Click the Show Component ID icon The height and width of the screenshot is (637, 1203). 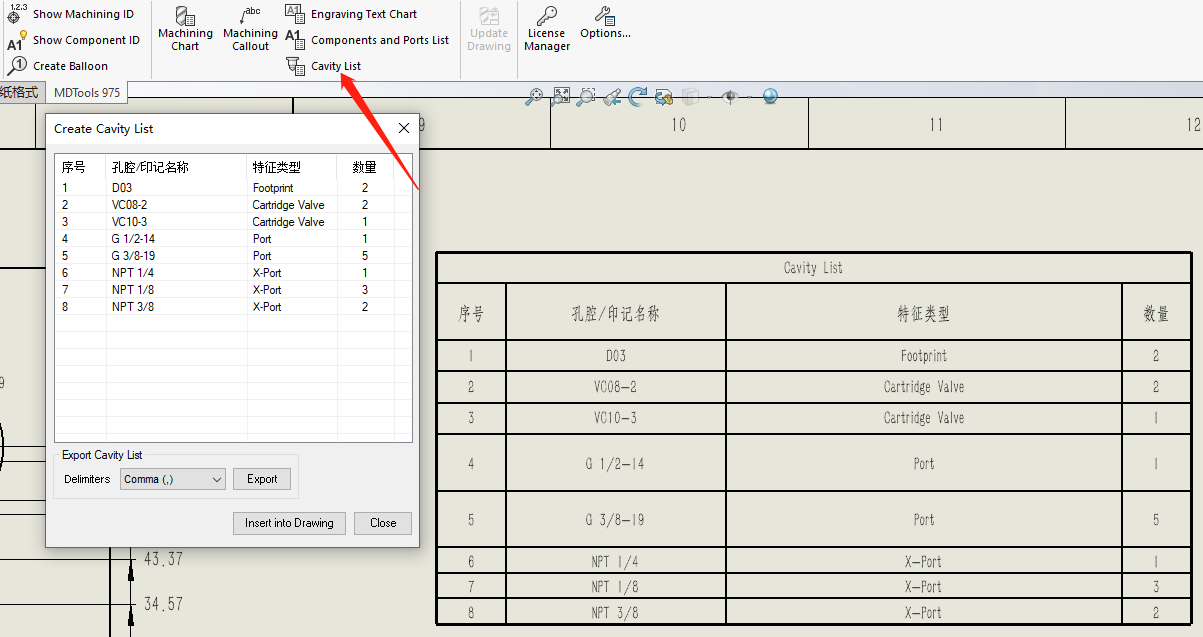point(15,40)
